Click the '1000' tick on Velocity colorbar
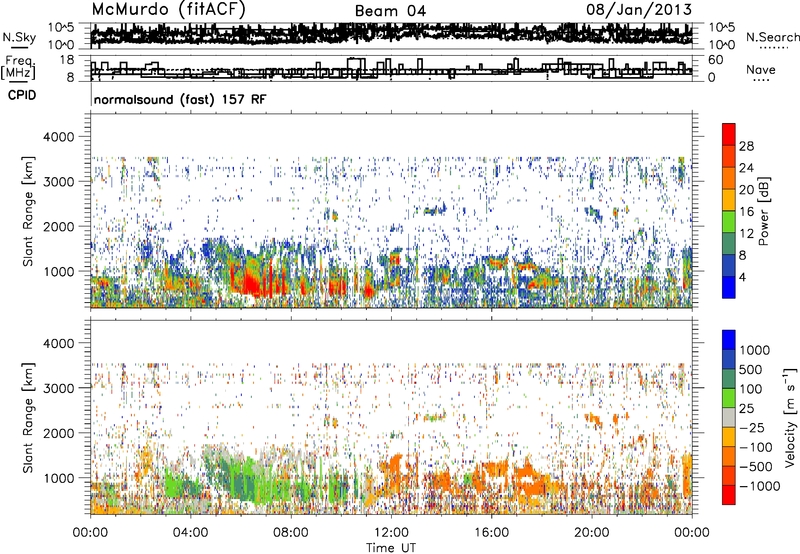This screenshot has height=554, width=800. click(755, 350)
